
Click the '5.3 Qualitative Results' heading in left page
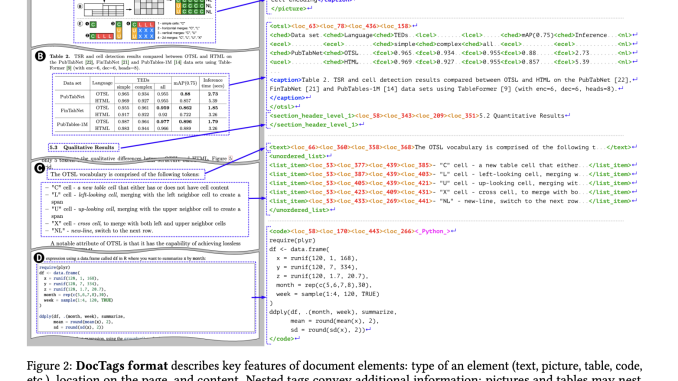click(x=83, y=147)
